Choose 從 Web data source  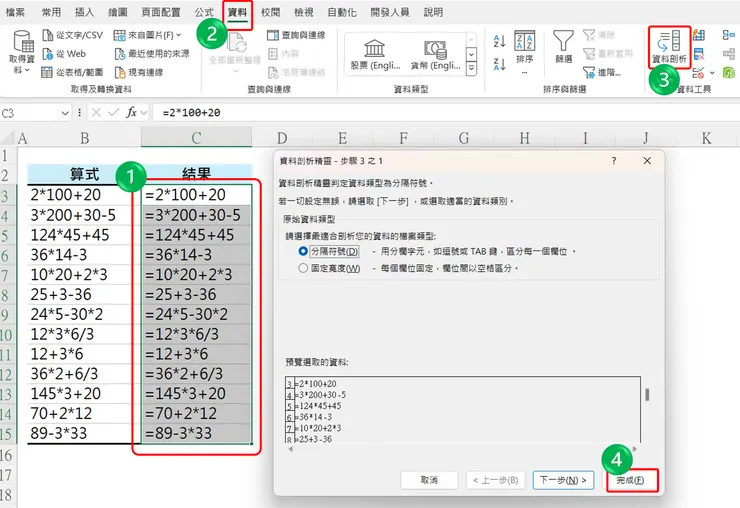(x=64, y=54)
